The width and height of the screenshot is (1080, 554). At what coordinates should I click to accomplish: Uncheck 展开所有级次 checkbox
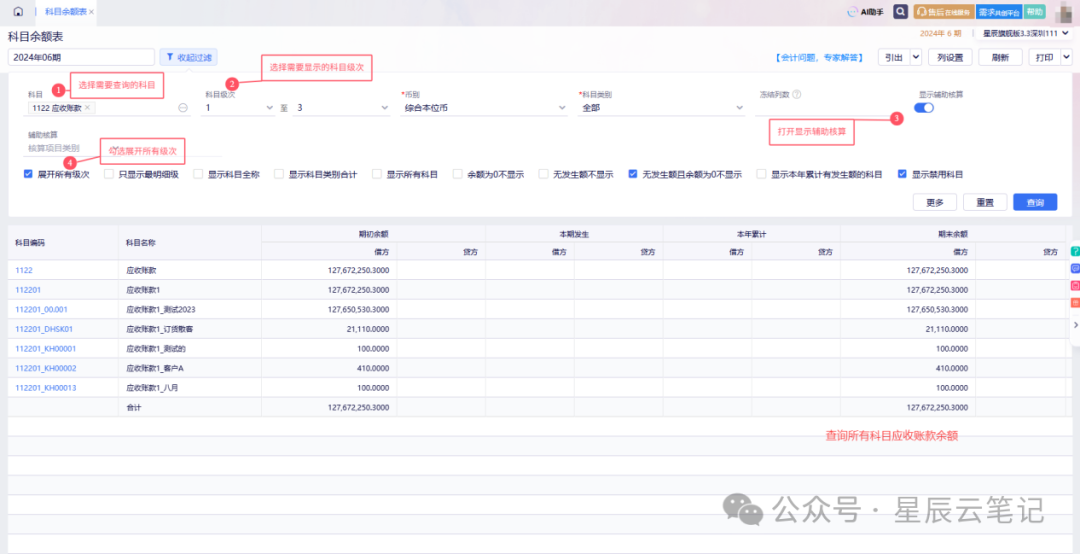[x=28, y=174]
